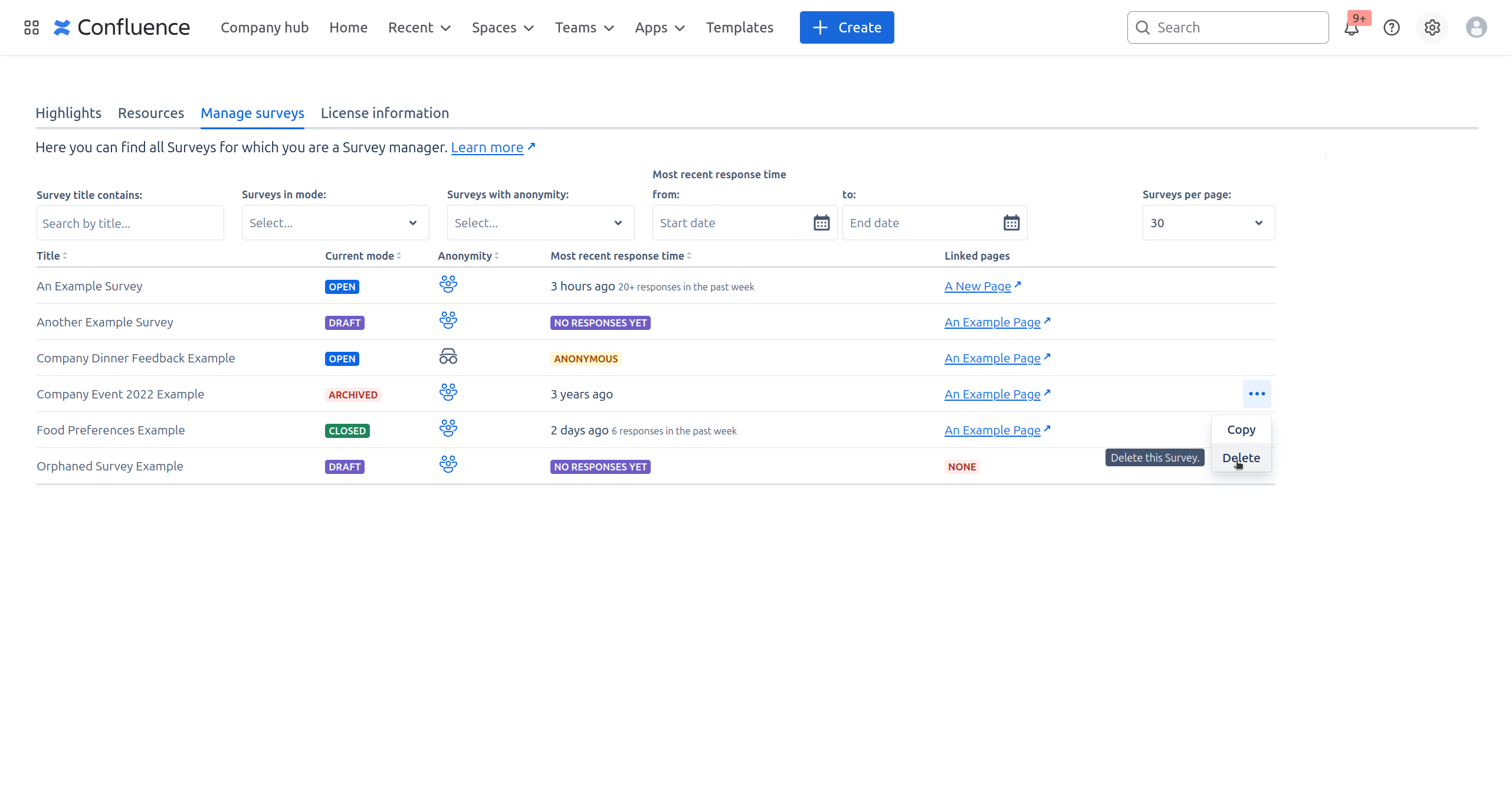Image resolution: width=1512 pixels, height=798 pixels.
Task: Click the blue Create button
Action: (847, 28)
